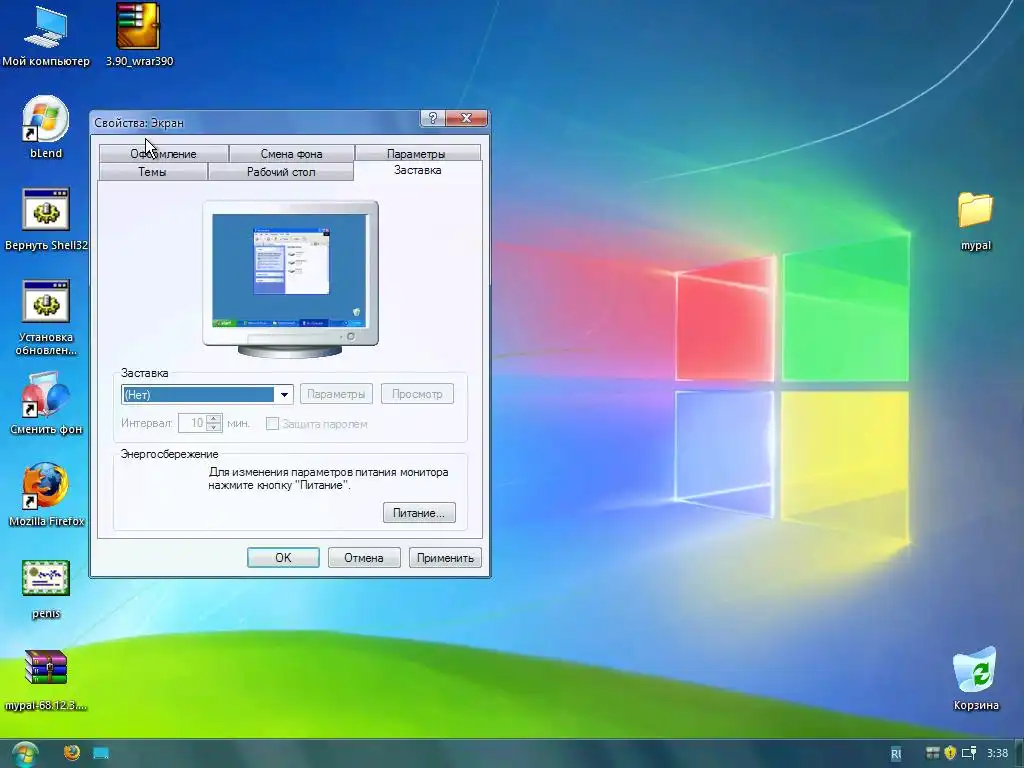Confirm with the OK button
This screenshot has width=1024, height=768.
tap(283, 558)
